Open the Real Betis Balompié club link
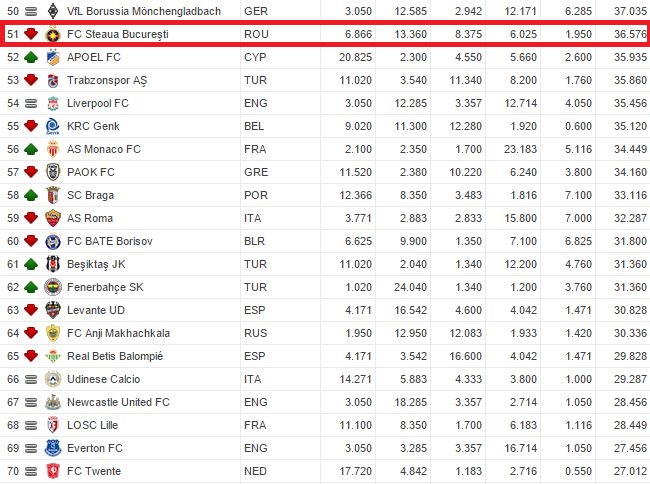 point(115,356)
